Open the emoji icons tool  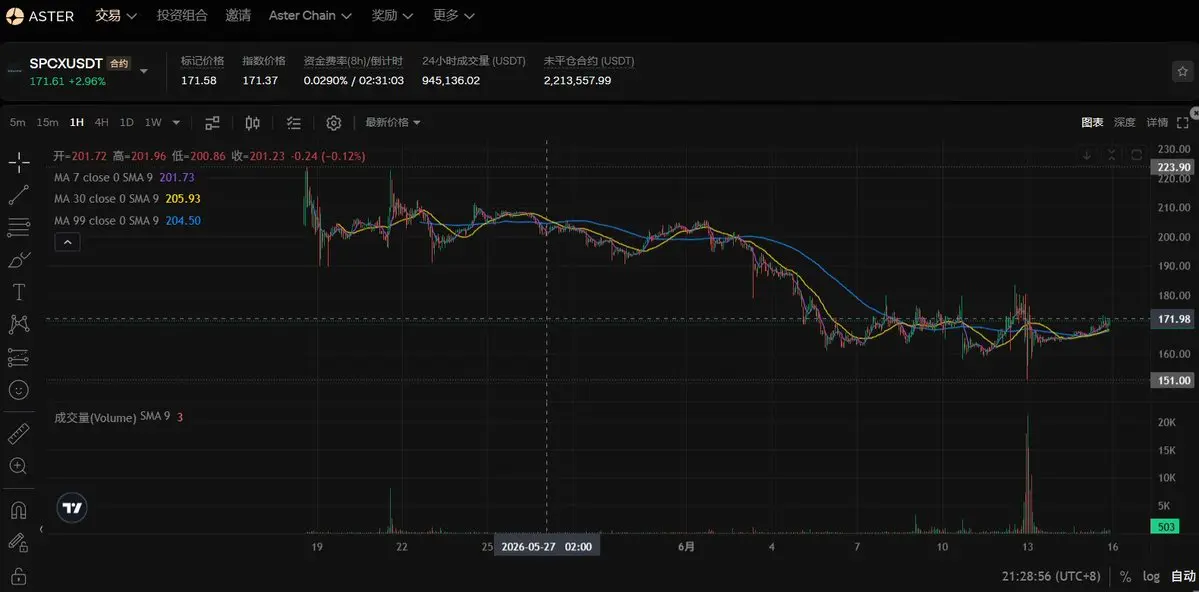[18, 390]
